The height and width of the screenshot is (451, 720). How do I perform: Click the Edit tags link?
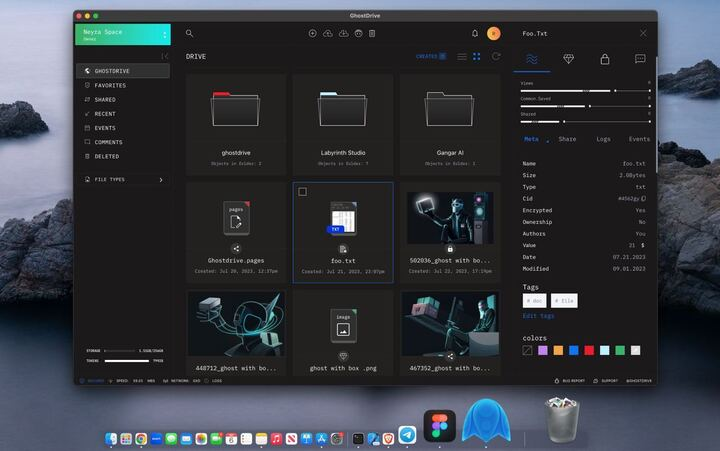click(537, 316)
